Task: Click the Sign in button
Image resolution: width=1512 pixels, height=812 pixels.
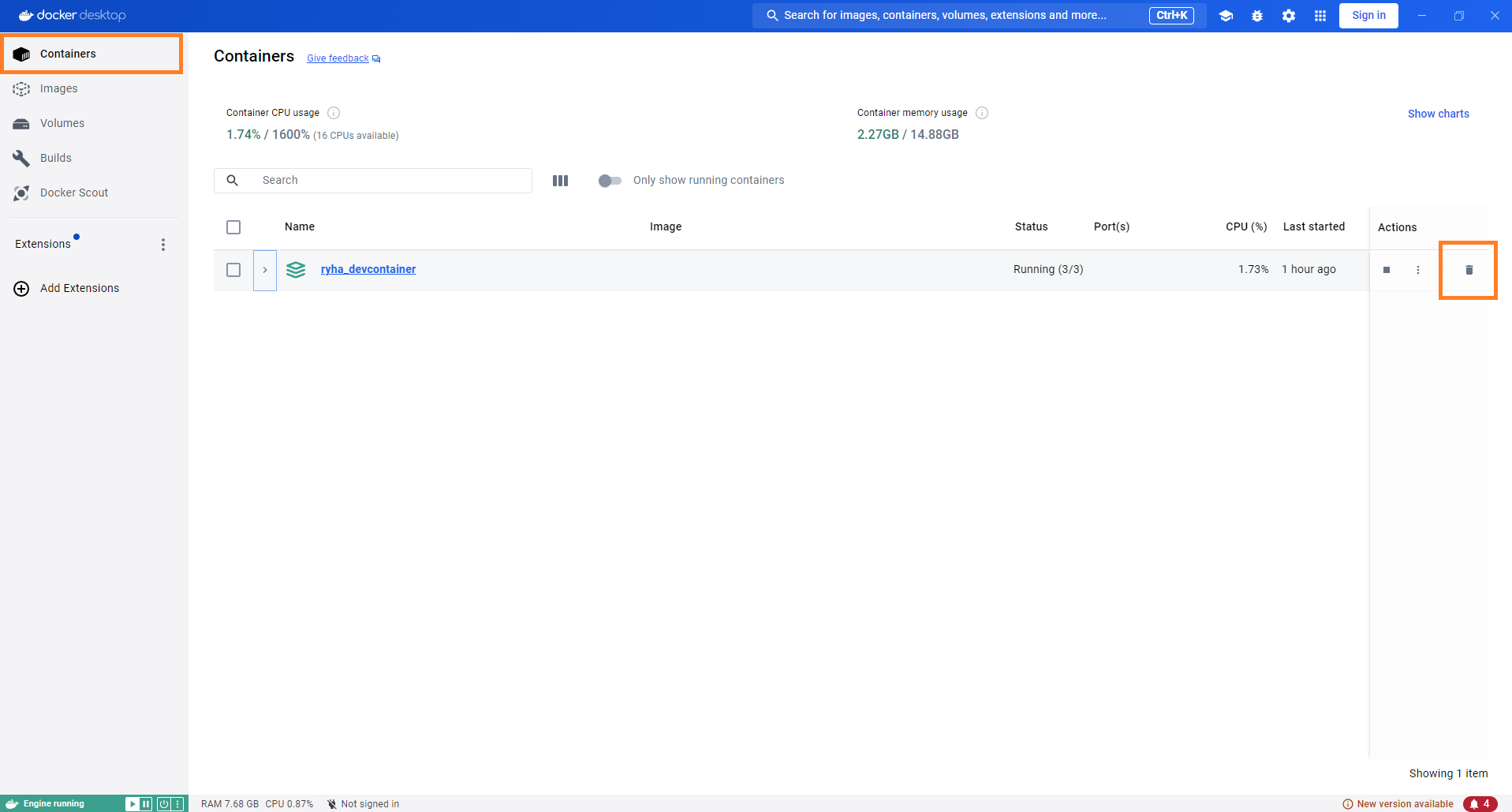Action: 1368,15
